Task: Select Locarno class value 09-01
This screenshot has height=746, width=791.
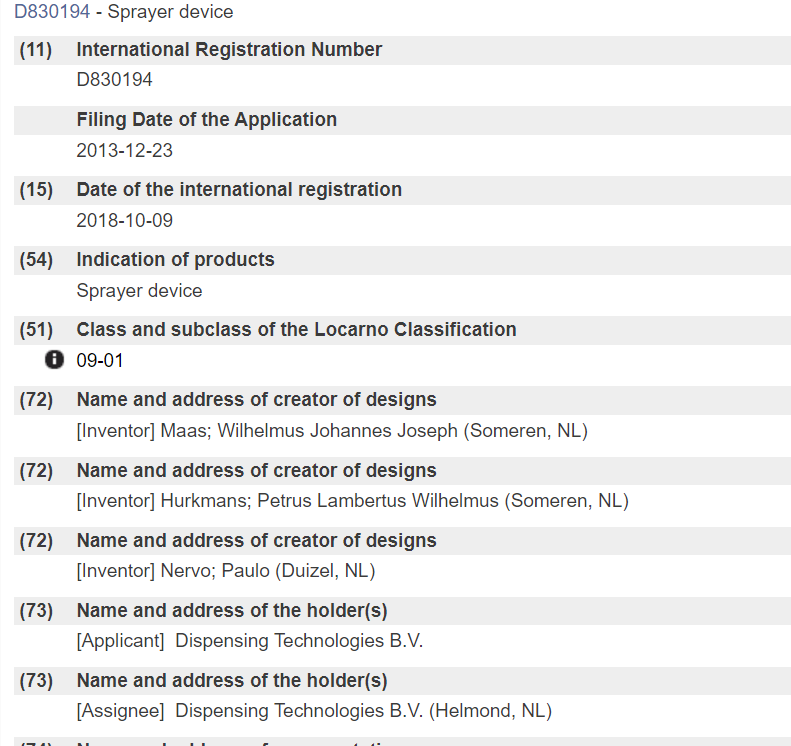Action: click(x=100, y=361)
